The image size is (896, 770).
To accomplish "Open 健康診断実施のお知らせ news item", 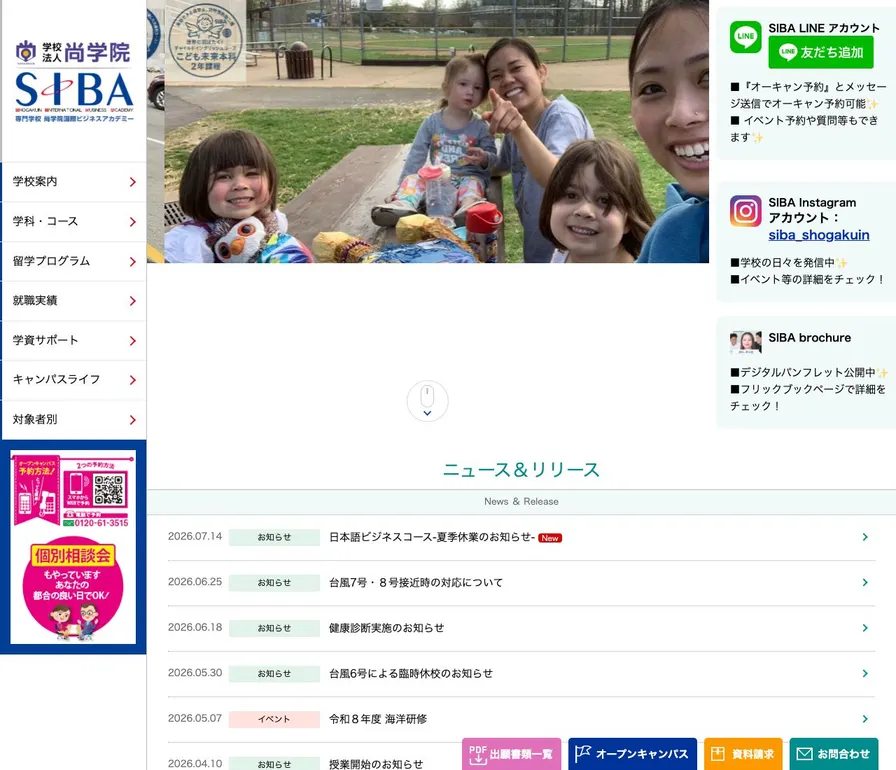I will [521, 628].
